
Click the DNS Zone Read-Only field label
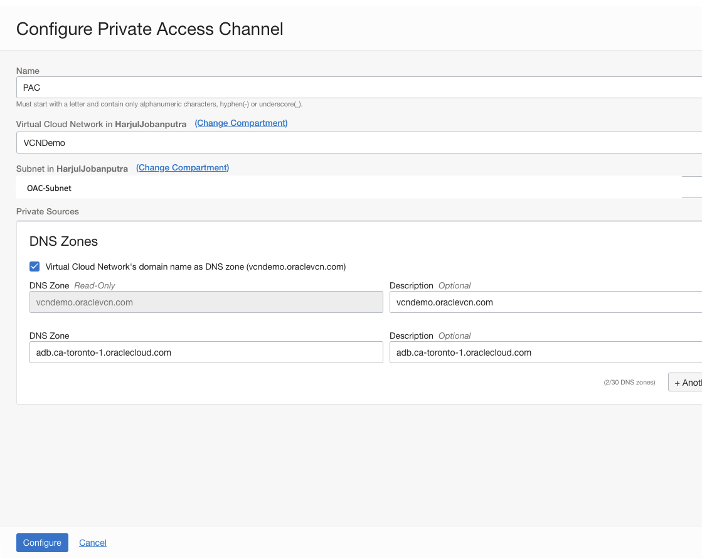point(70,286)
